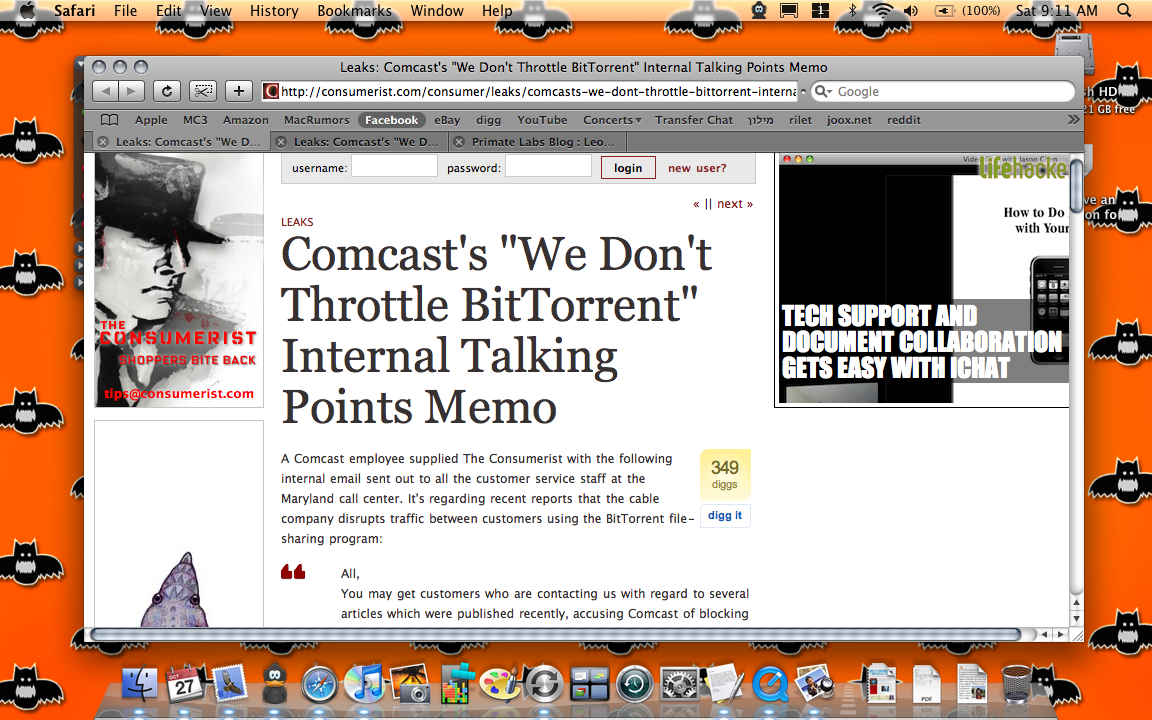The height and width of the screenshot is (720, 1152).
Task: Click the Web Clip scissors toolbar button
Action: click(203, 91)
